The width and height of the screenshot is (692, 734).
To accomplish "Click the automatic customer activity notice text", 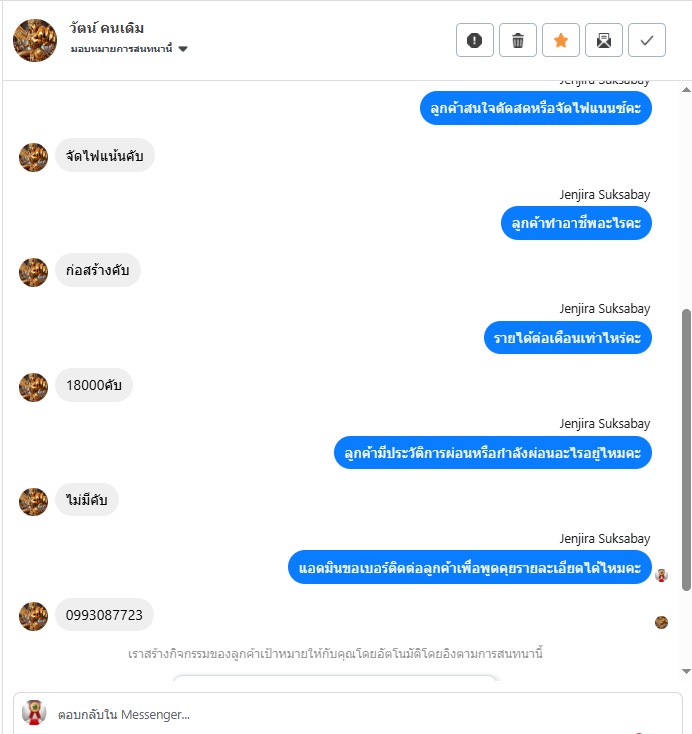I will click(x=335, y=653).
